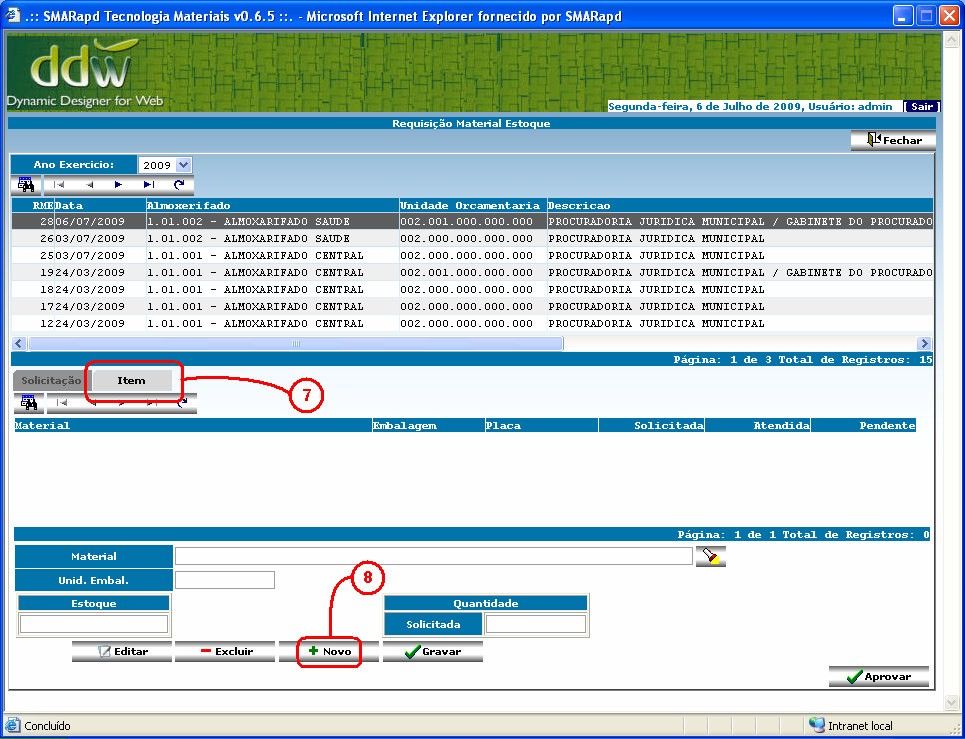This screenshot has height=739, width=965.
Task: Click the Internet Explorer title bar icon
Action: tap(13, 15)
